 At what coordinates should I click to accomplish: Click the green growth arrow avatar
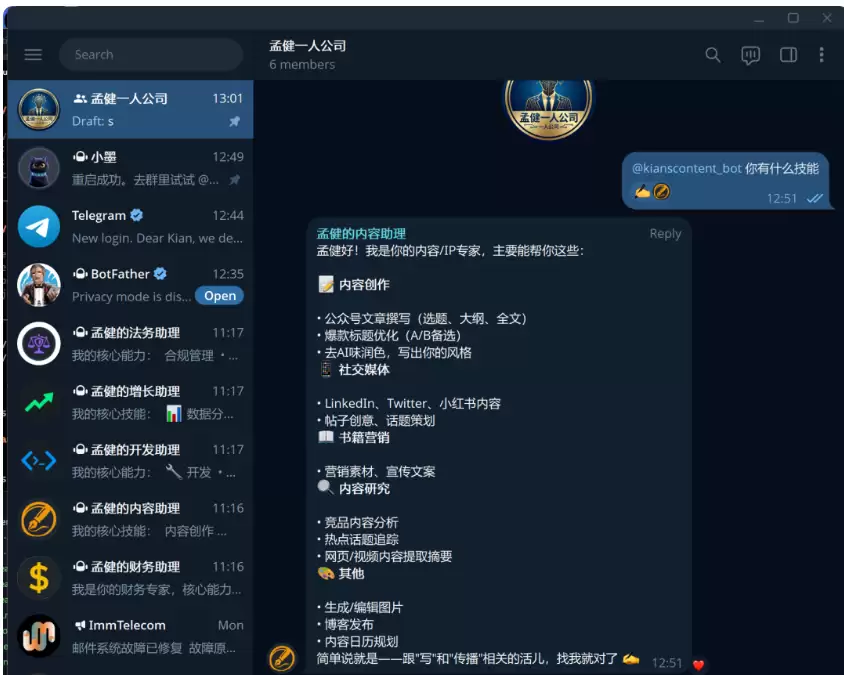[x=39, y=402]
